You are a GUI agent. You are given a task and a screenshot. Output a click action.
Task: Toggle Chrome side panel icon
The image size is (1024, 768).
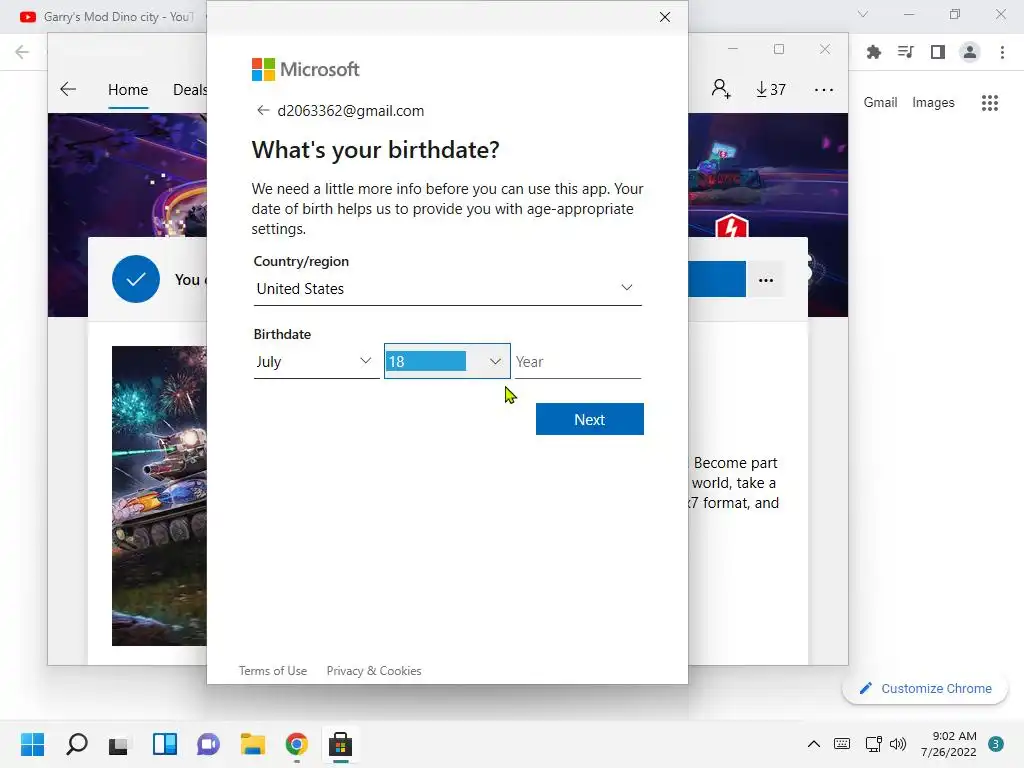click(x=938, y=52)
